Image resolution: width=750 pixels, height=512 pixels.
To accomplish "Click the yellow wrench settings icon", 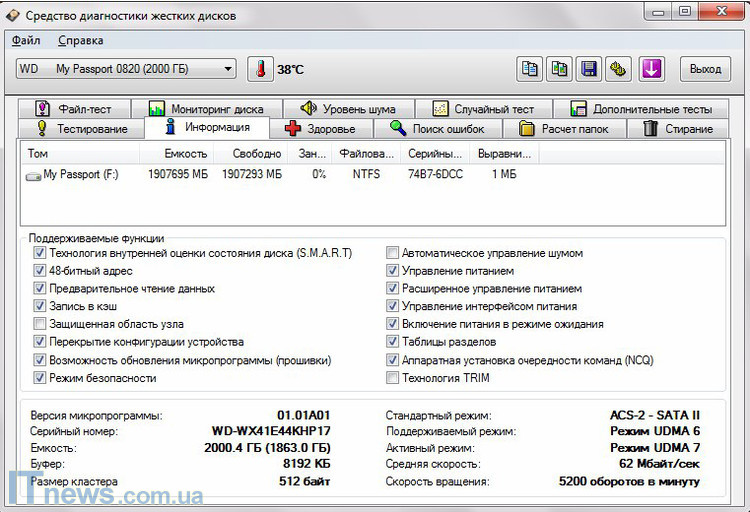I will pos(620,69).
